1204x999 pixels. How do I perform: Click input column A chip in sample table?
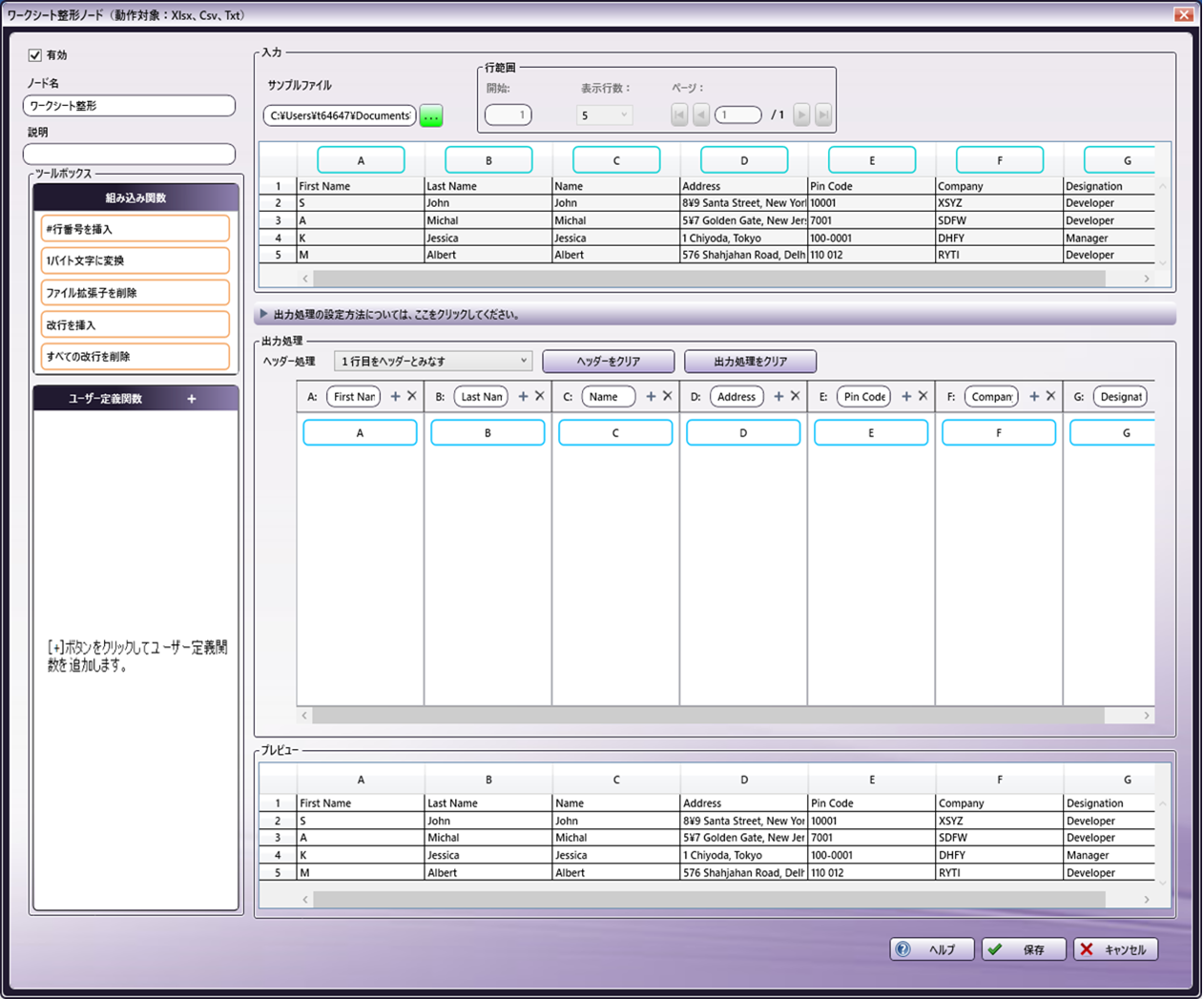[x=361, y=160]
